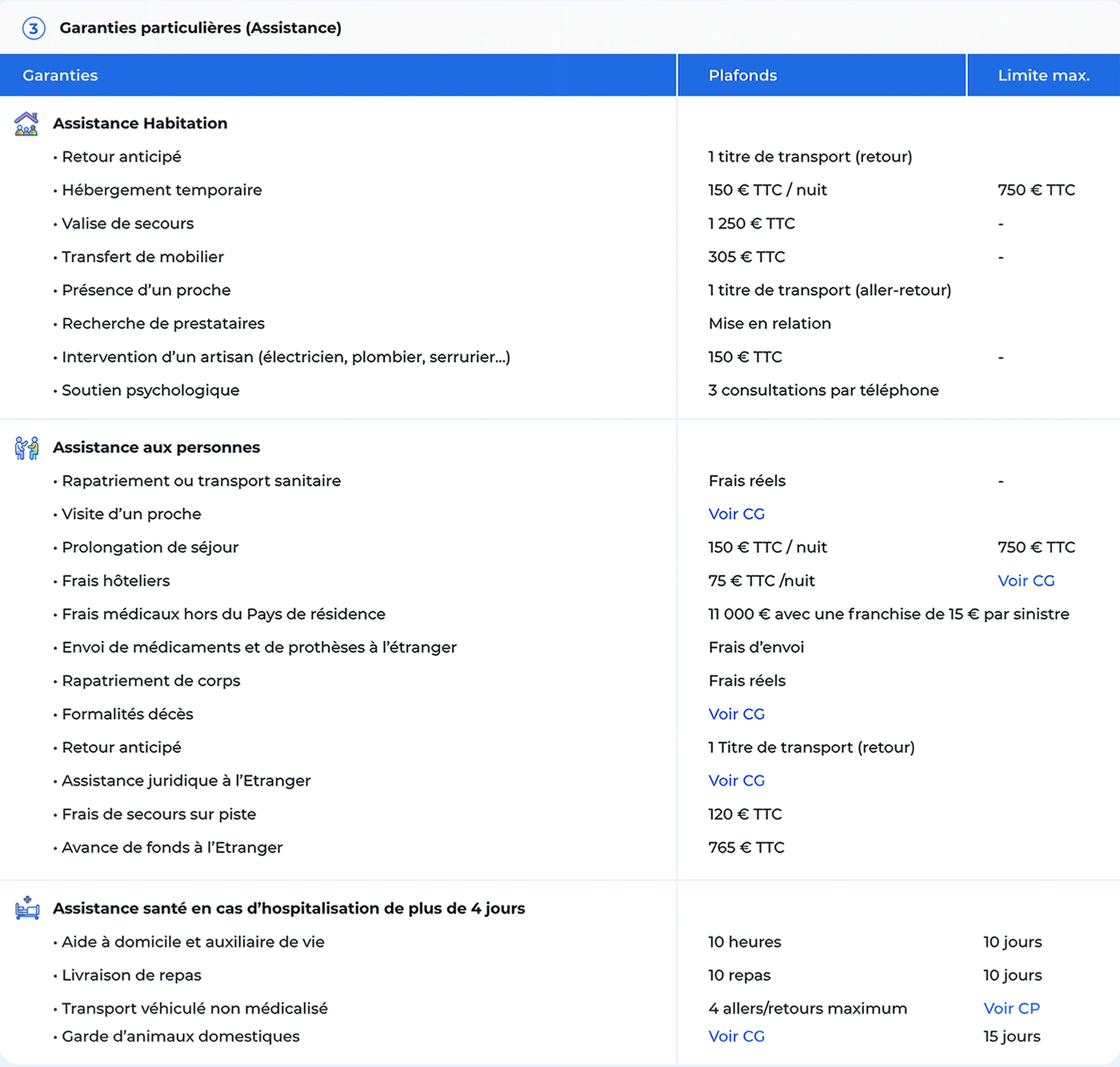Click the hospital bed santé icon
This screenshot has width=1120, height=1067.
[x=27, y=908]
